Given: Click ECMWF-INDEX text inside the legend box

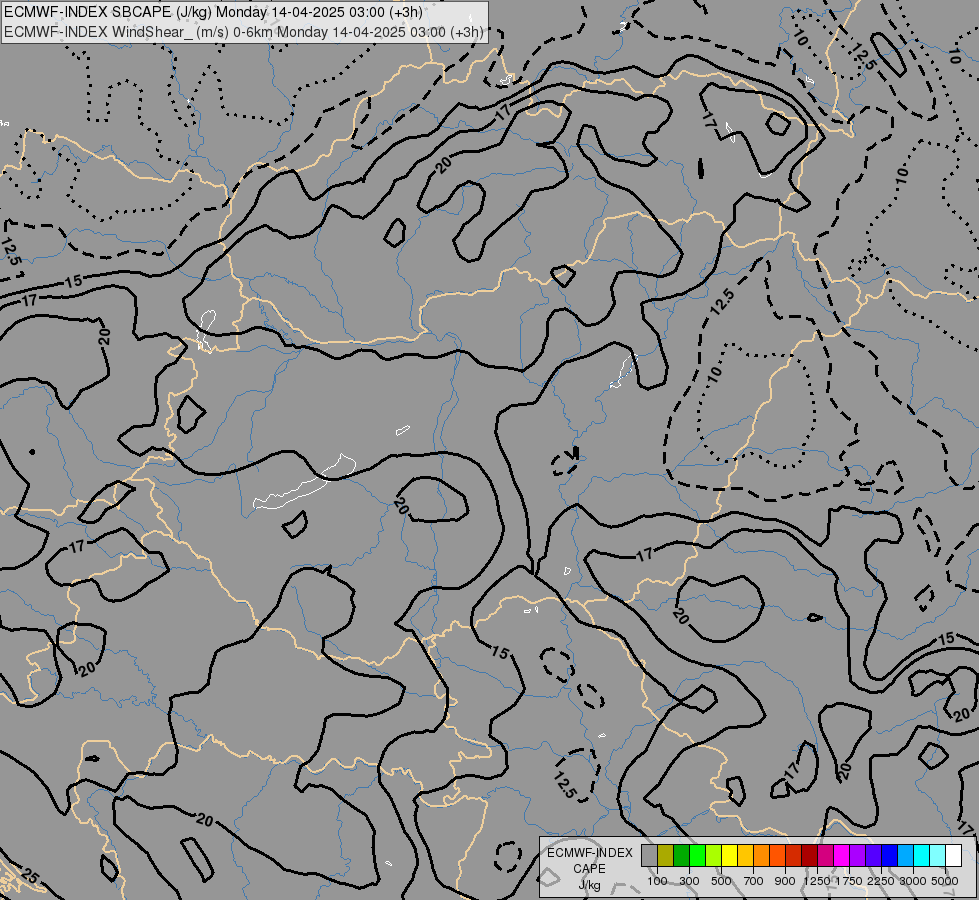Looking at the screenshot, I should point(590,853).
